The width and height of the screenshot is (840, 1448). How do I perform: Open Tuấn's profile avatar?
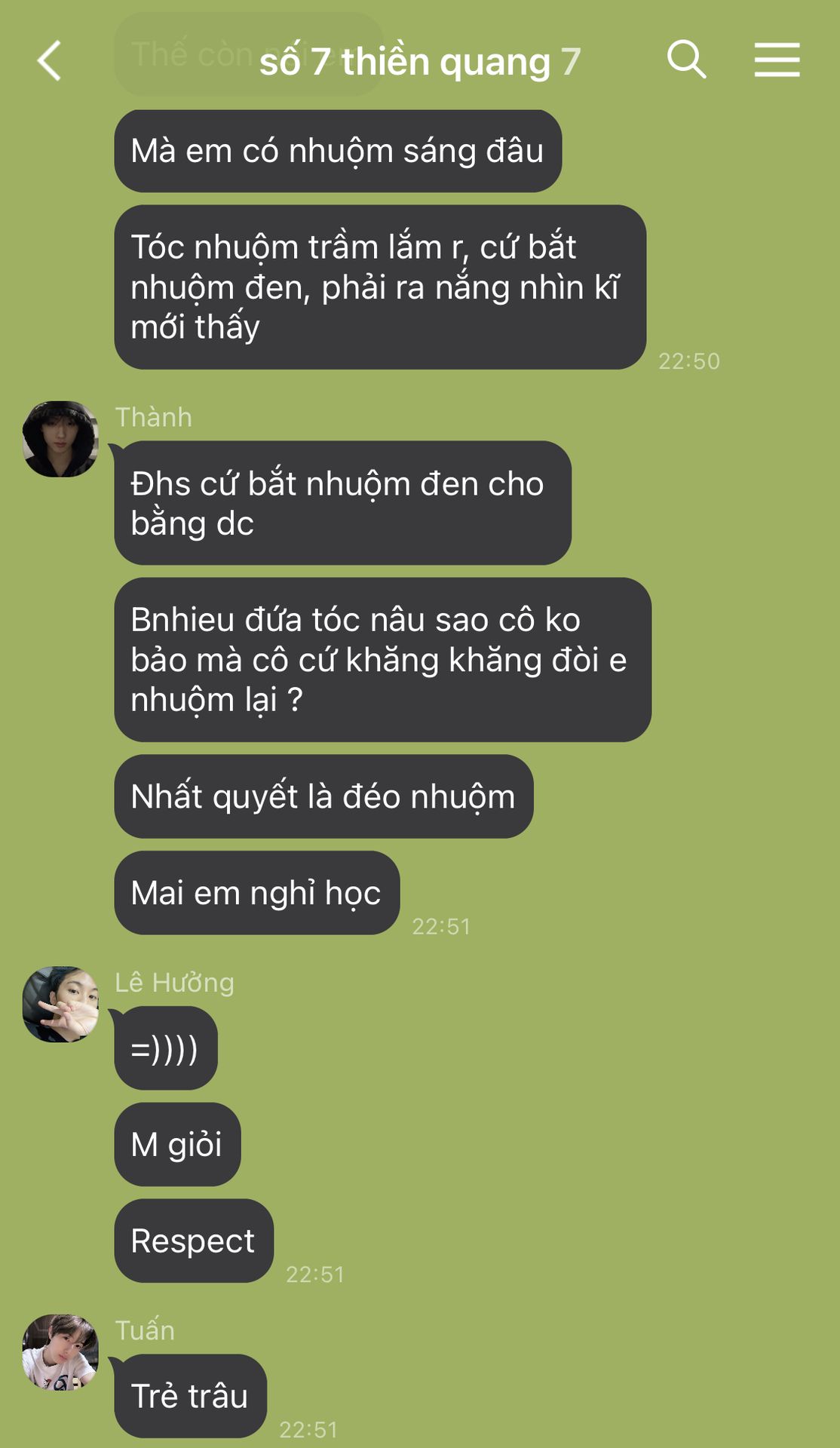pyautogui.click(x=60, y=1352)
